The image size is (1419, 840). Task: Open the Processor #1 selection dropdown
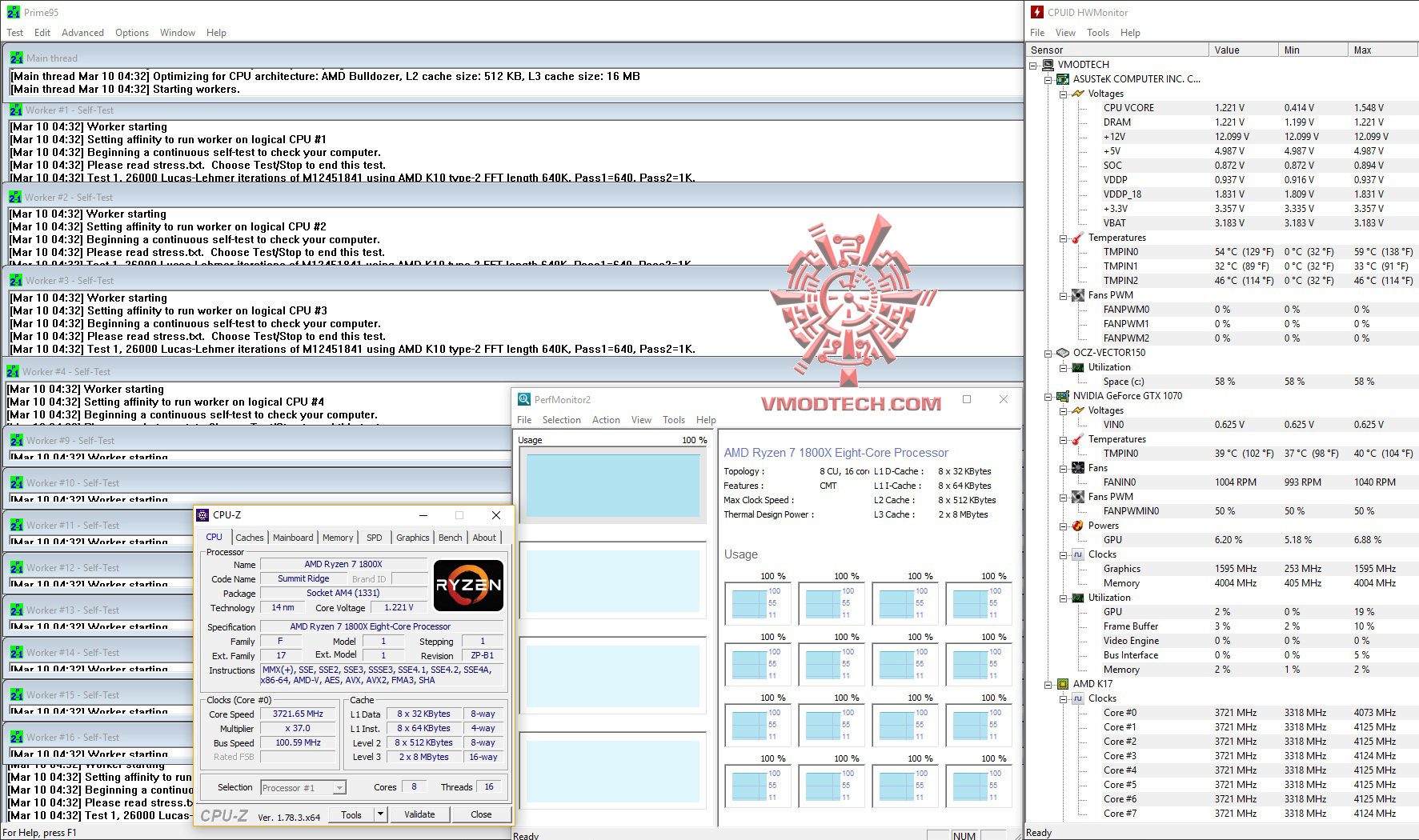(x=339, y=788)
